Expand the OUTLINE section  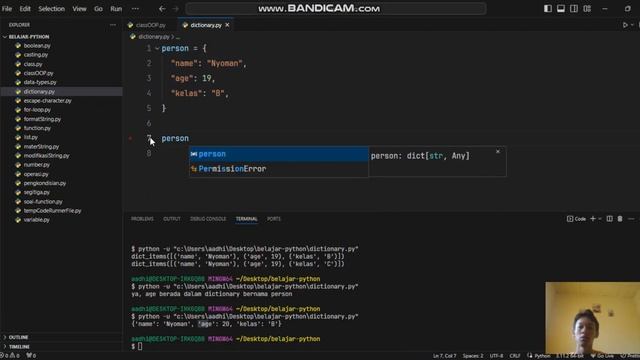(18, 338)
